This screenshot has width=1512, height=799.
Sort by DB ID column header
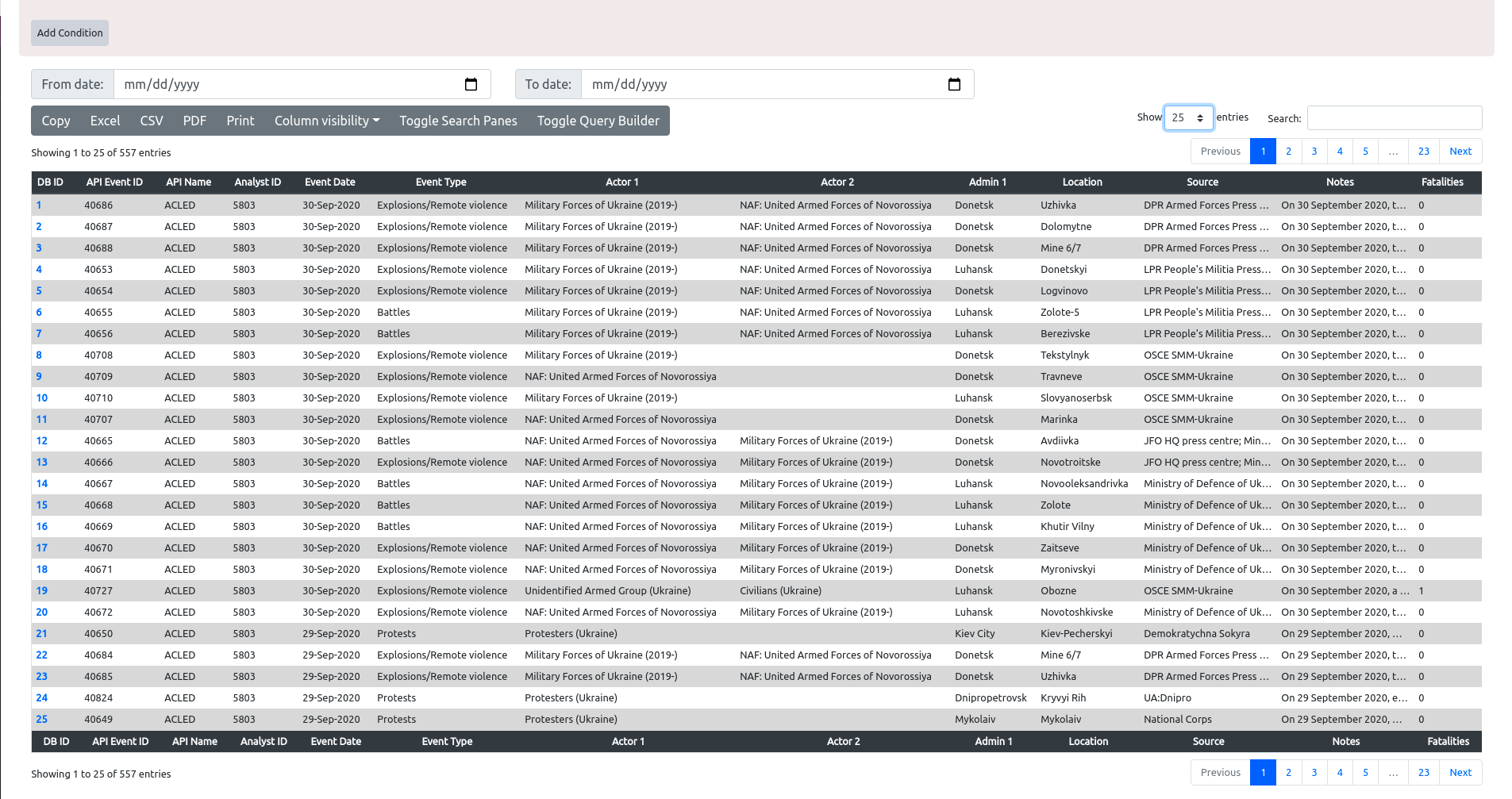tap(50, 182)
